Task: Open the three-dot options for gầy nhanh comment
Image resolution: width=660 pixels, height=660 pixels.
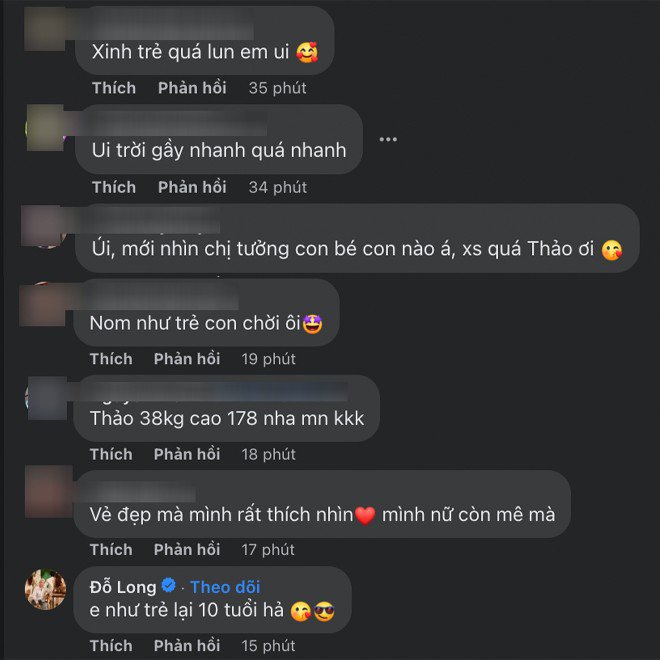Action: click(x=388, y=139)
